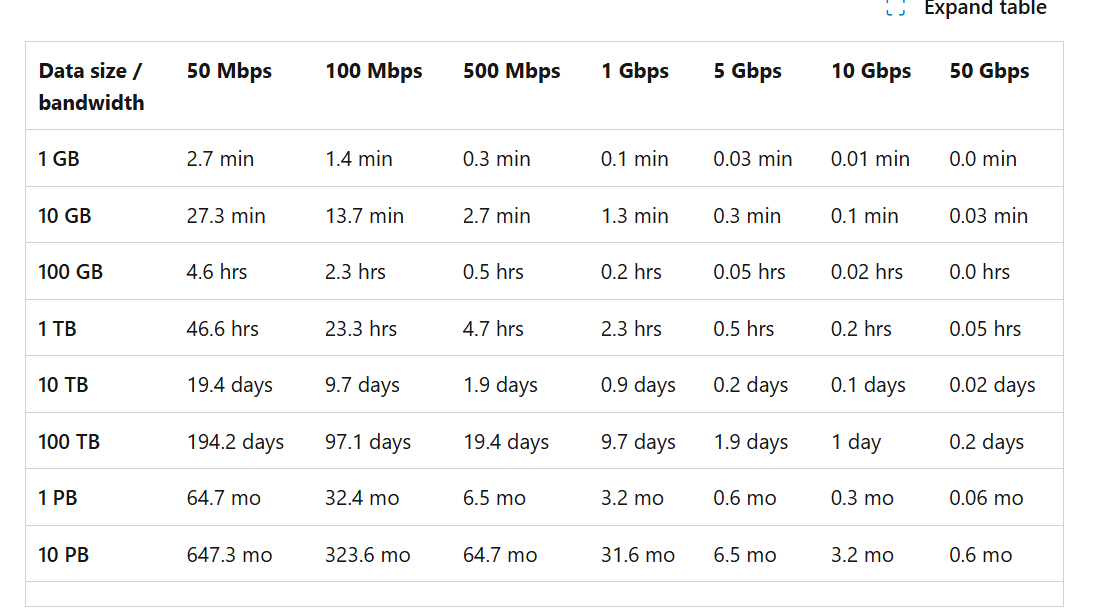Click the Expand table icon
1102x615 pixels.
click(895, 8)
